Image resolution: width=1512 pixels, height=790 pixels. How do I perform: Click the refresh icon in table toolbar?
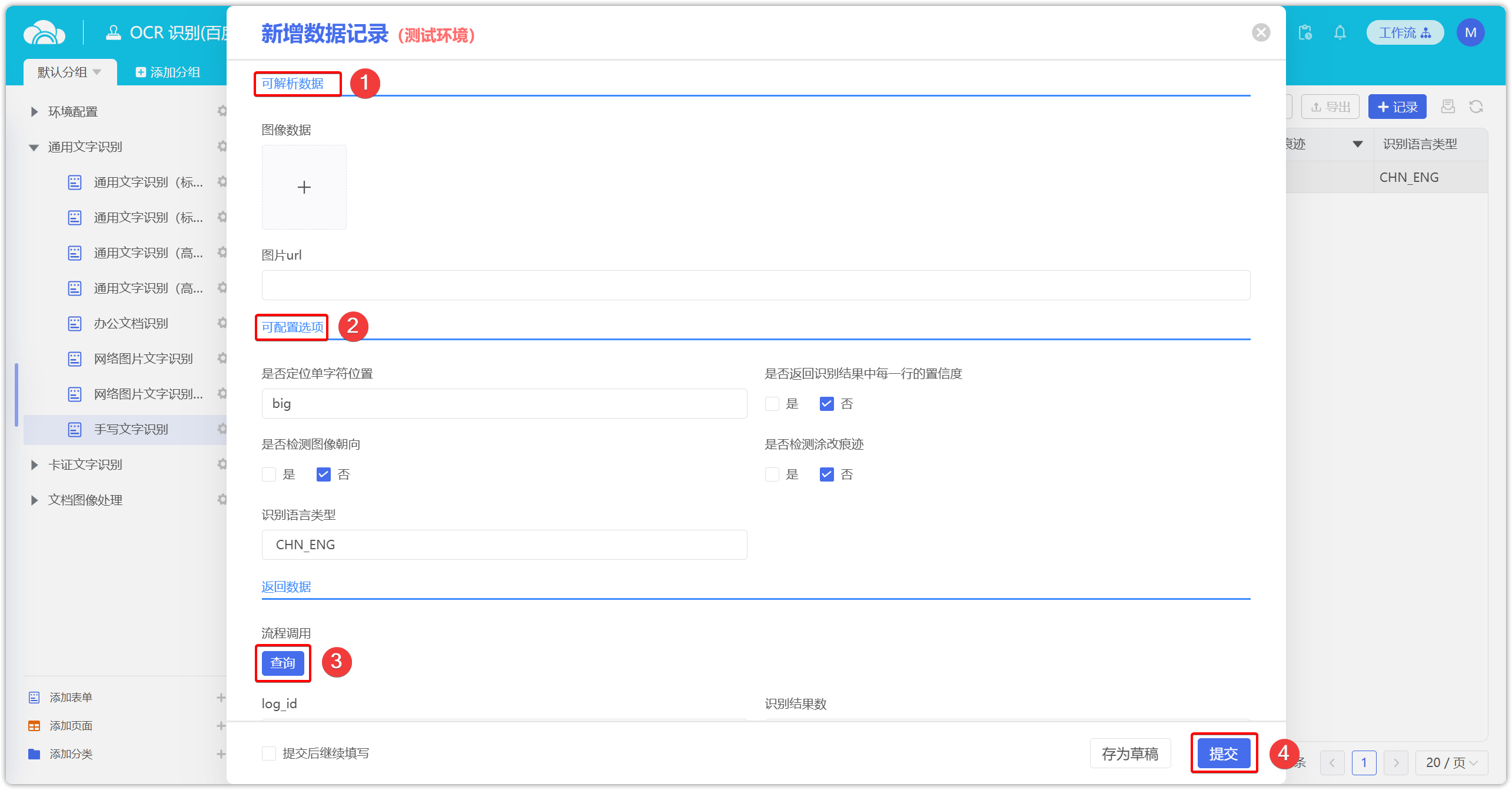click(x=1476, y=107)
